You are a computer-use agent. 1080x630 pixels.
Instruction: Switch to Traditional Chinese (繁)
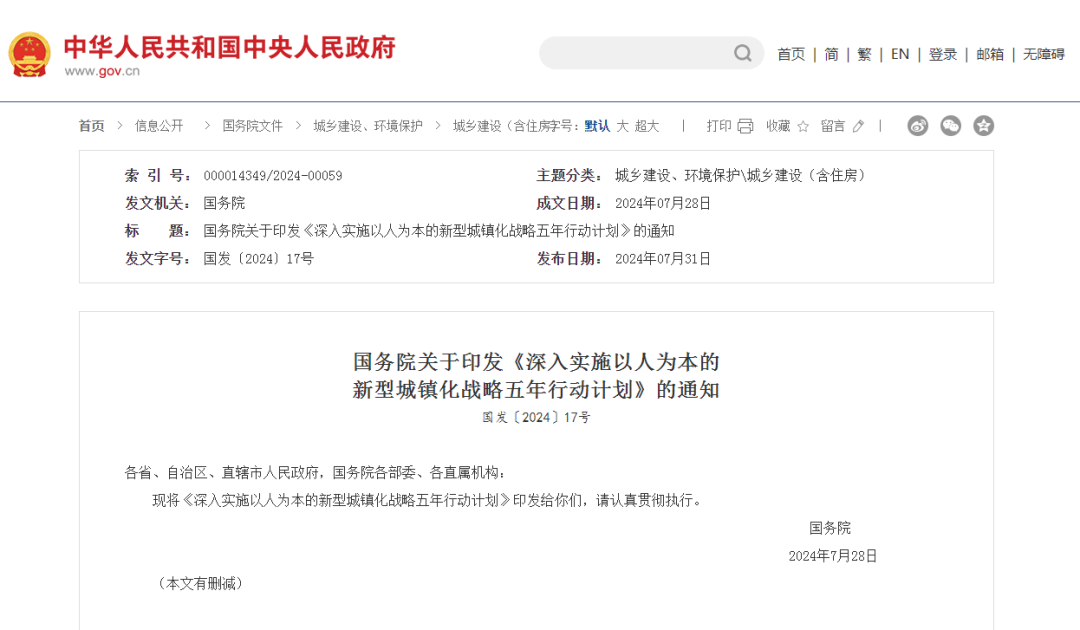pos(864,54)
